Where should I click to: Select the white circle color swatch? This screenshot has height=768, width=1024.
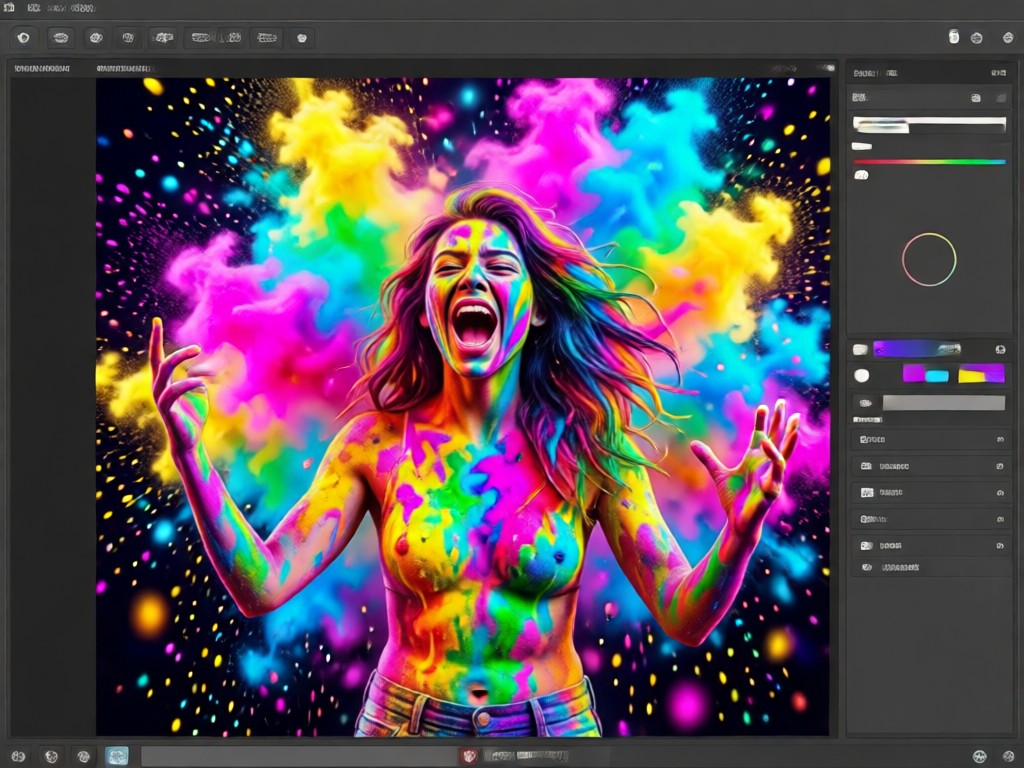pos(862,376)
